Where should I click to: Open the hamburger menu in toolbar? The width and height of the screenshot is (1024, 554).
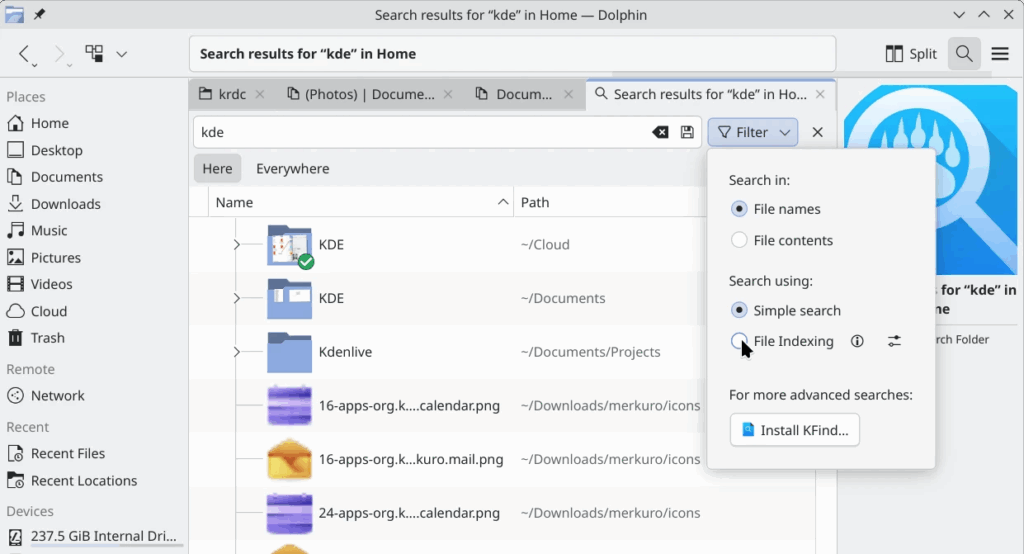[x=1000, y=54]
